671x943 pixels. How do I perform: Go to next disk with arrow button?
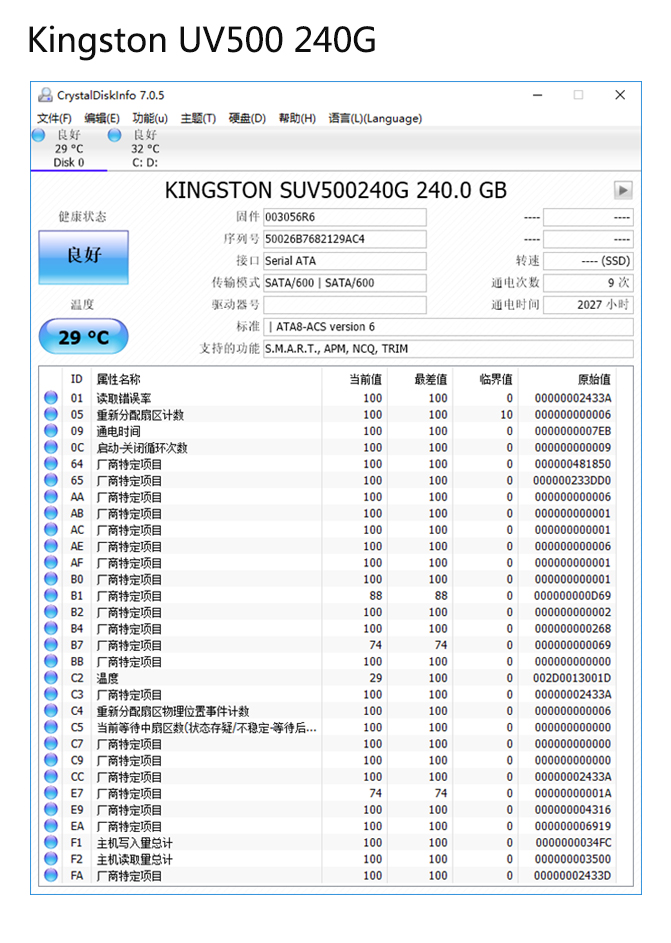623,190
